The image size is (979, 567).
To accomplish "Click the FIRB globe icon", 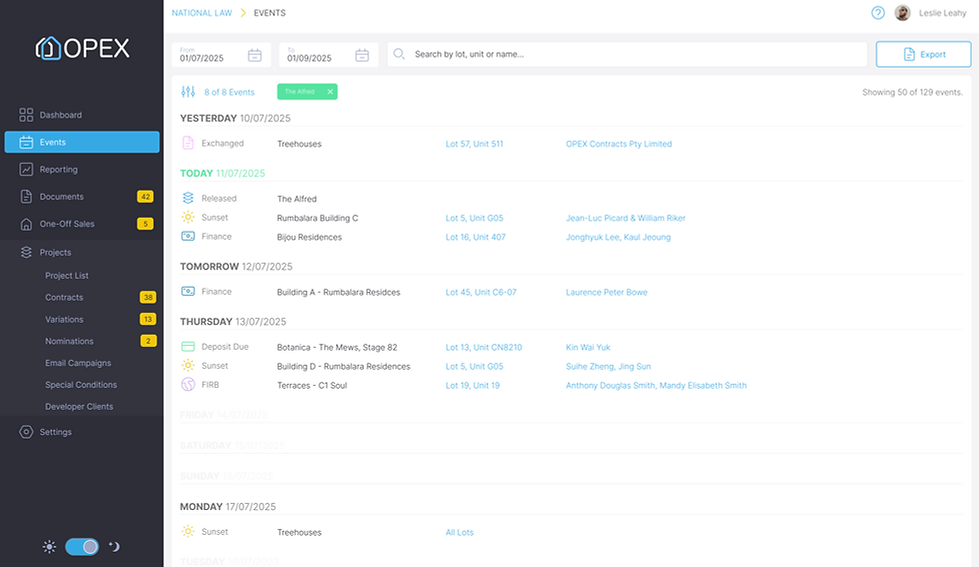I will click(x=188, y=385).
